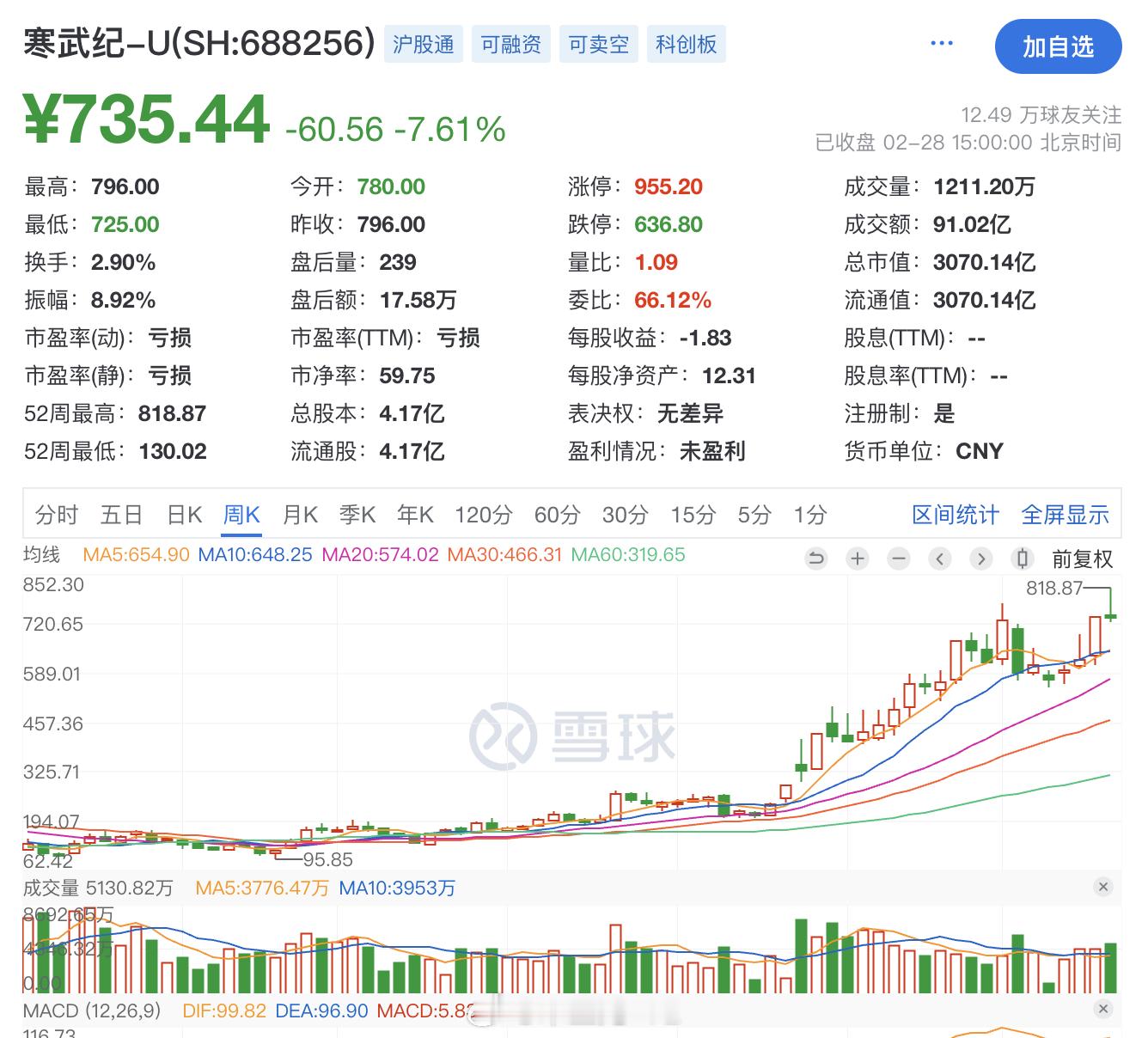Click the 加自选 button
This screenshot has height=1038, width=1148.
click(1058, 46)
